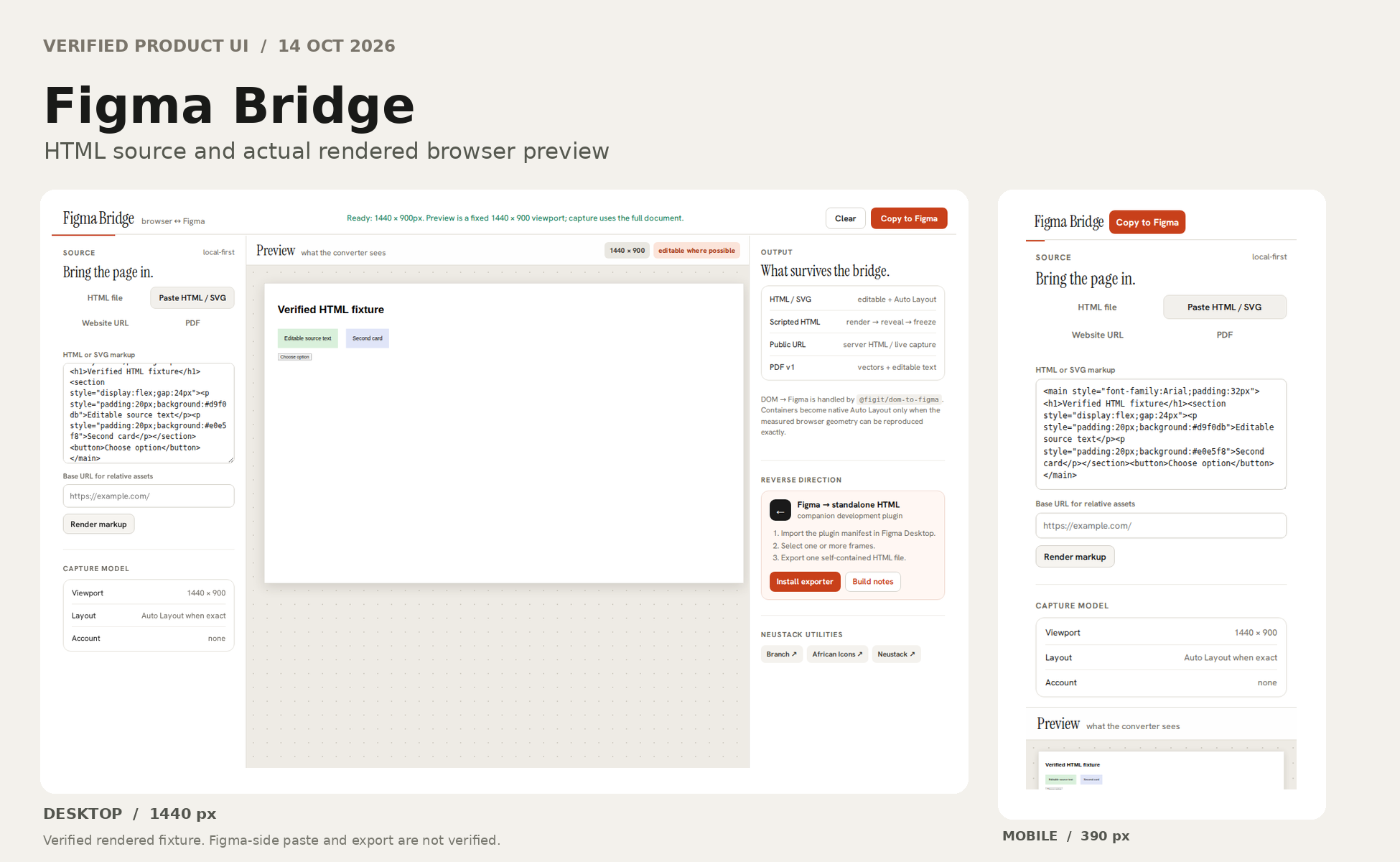Click the HTML markup textarea in desktop view
The width and height of the screenshot is (1400, 862).
(149, 413)
